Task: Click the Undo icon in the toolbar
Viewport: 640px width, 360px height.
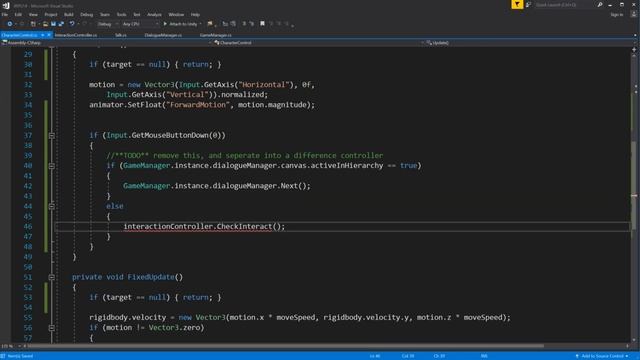Action: point(72,24)
